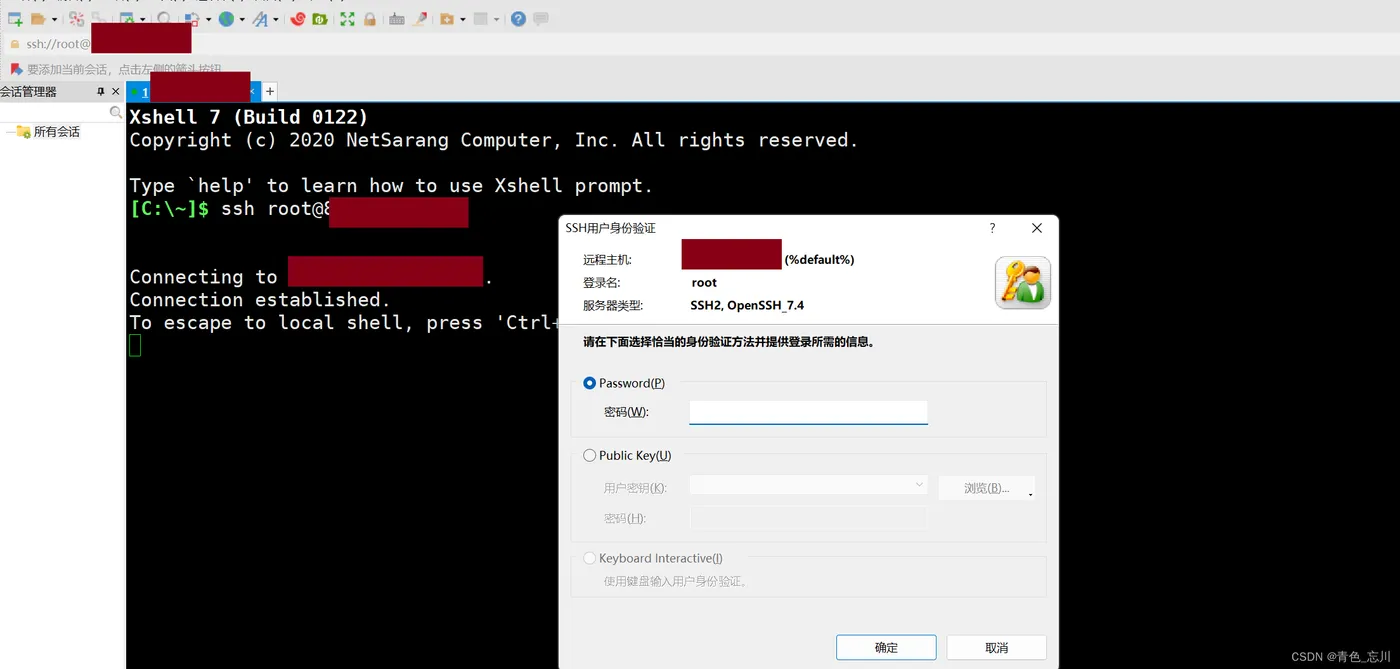The height and width of the screenshot is (669, 1400).
Task: Click the 'SSH2, OpenSSH_7.4' server type text
Action: (747, 306)
